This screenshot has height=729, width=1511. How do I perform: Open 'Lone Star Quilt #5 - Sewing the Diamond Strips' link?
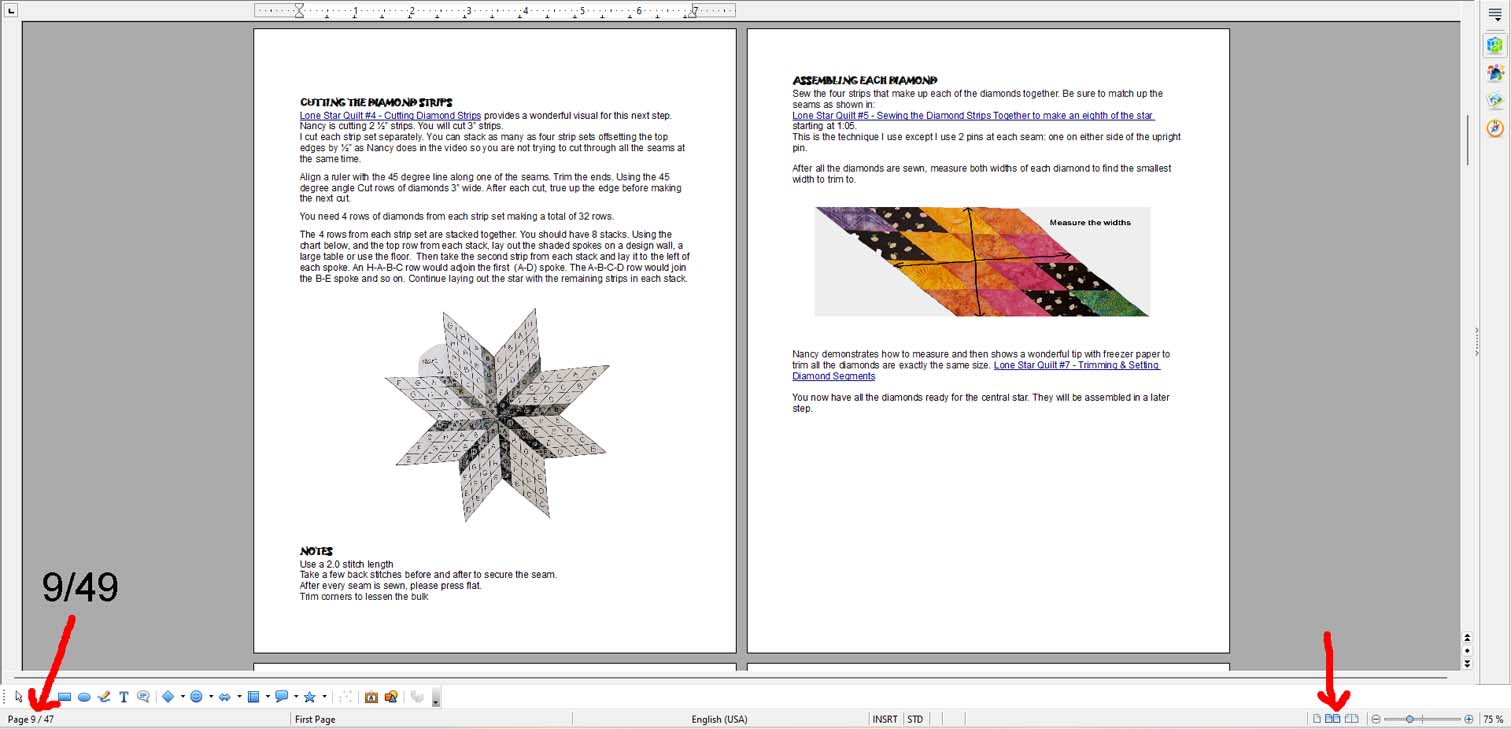tap(973, 116)
